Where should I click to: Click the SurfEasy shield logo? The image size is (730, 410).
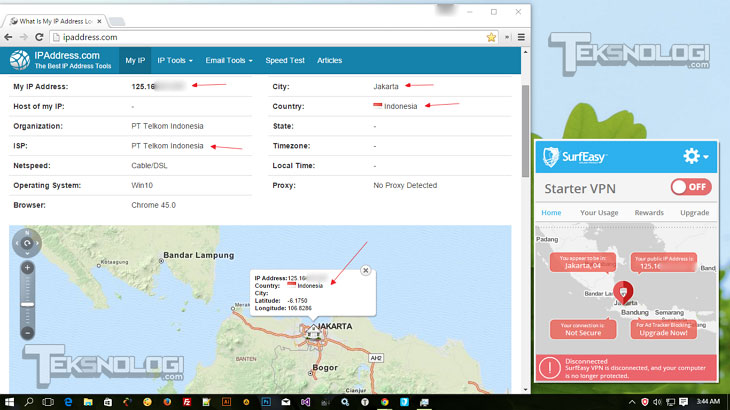point(551,157)
